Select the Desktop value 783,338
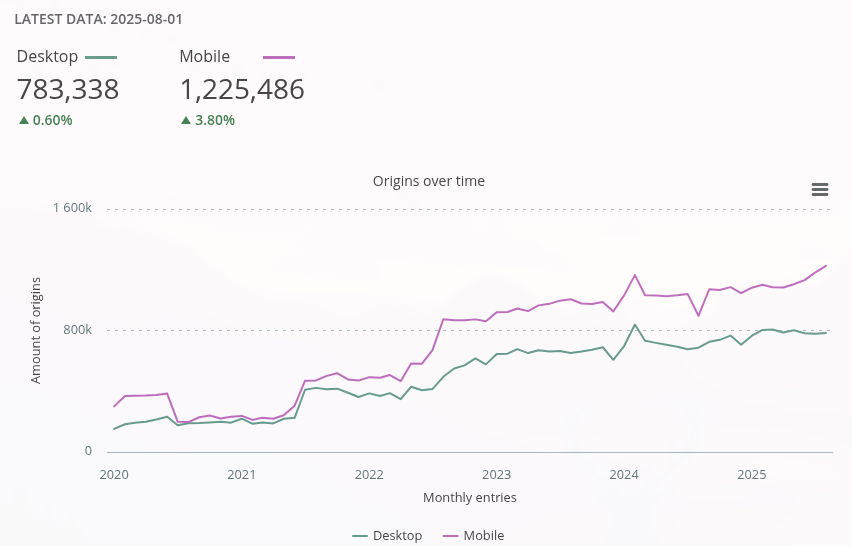Screen dimensions: 852x546 pyautogui.click(x=68, y=90)
